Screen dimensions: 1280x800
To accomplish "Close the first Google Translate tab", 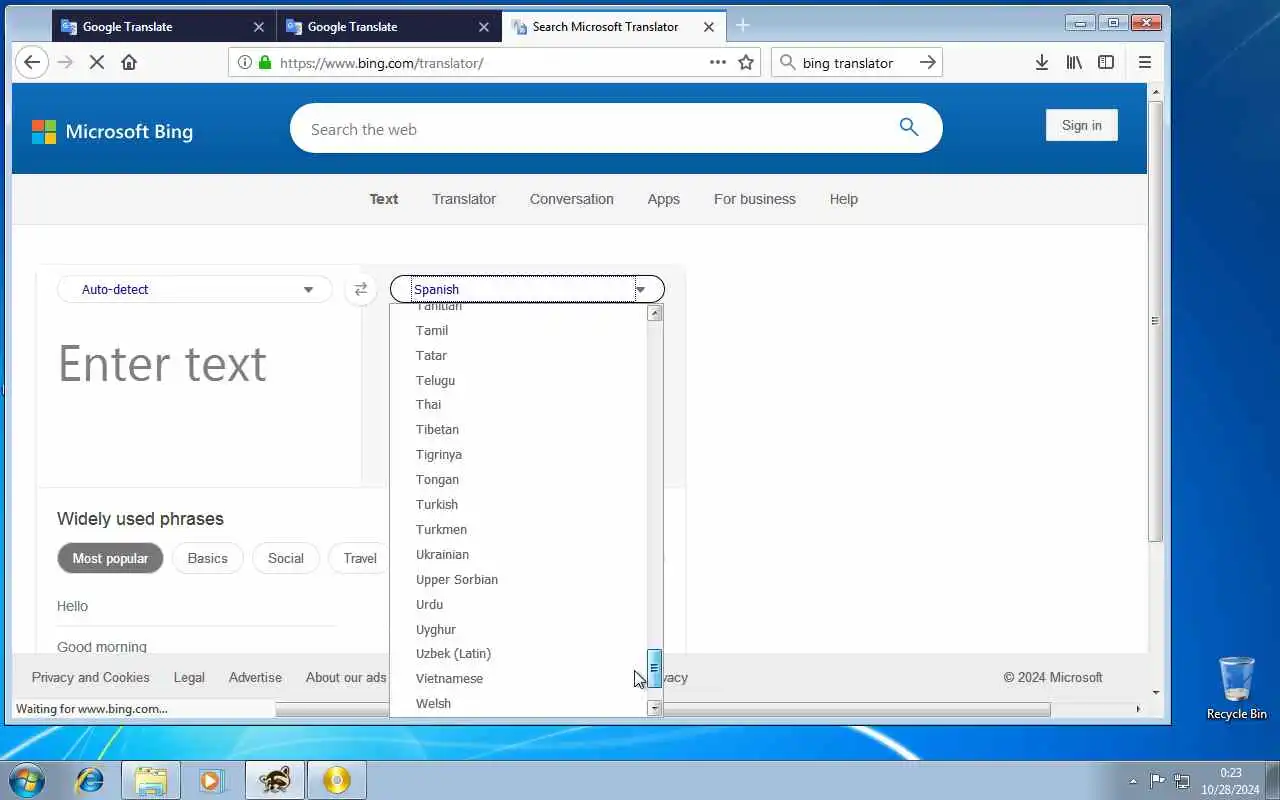I will (259, 27).
